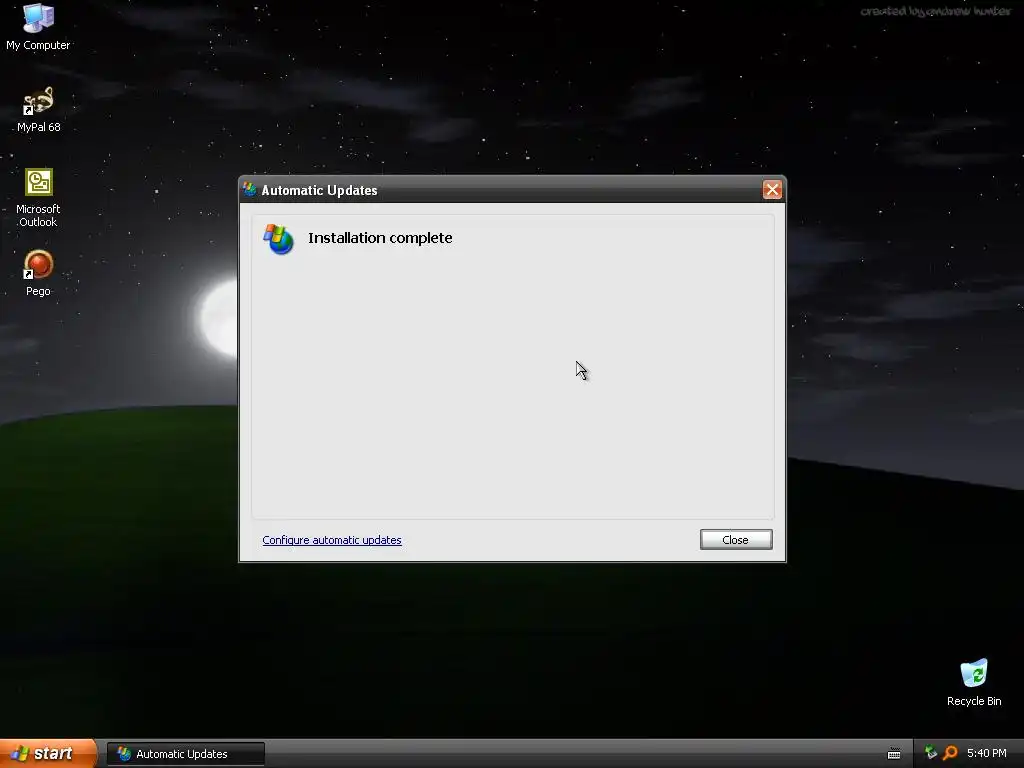Click the Automatic Updates title bar text

pyautogui.click(x=319, y=190)
